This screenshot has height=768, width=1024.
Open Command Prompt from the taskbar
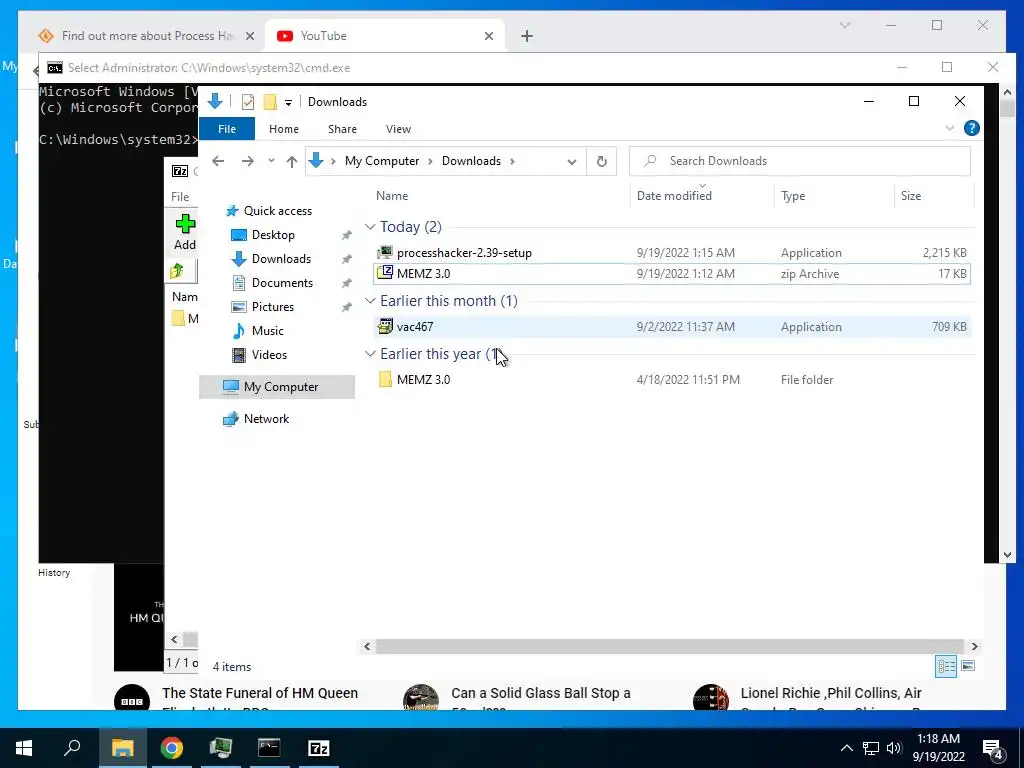269,748
